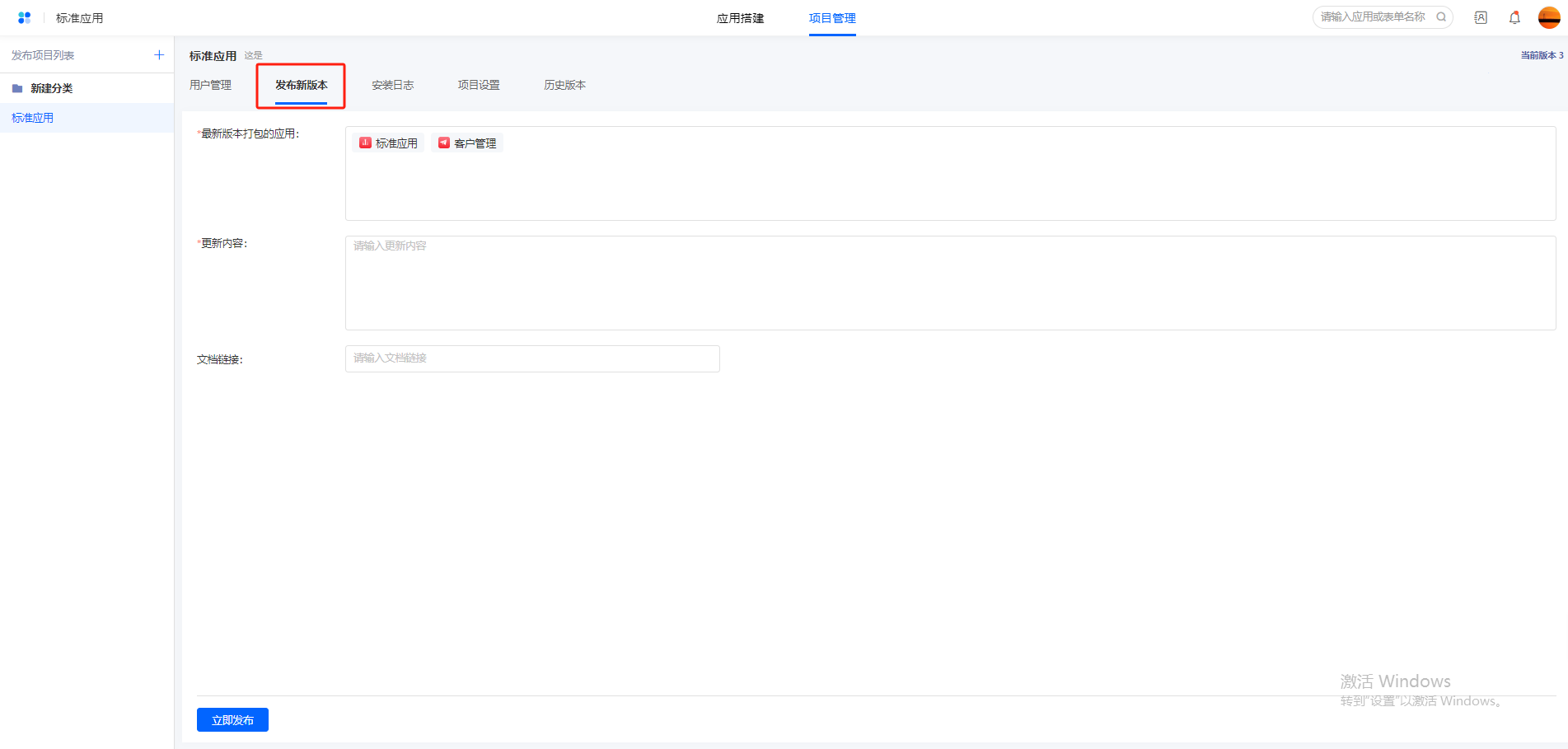The image size is (1568, 749).
Task: Open the notification bell
Action: coord(1514,17)
